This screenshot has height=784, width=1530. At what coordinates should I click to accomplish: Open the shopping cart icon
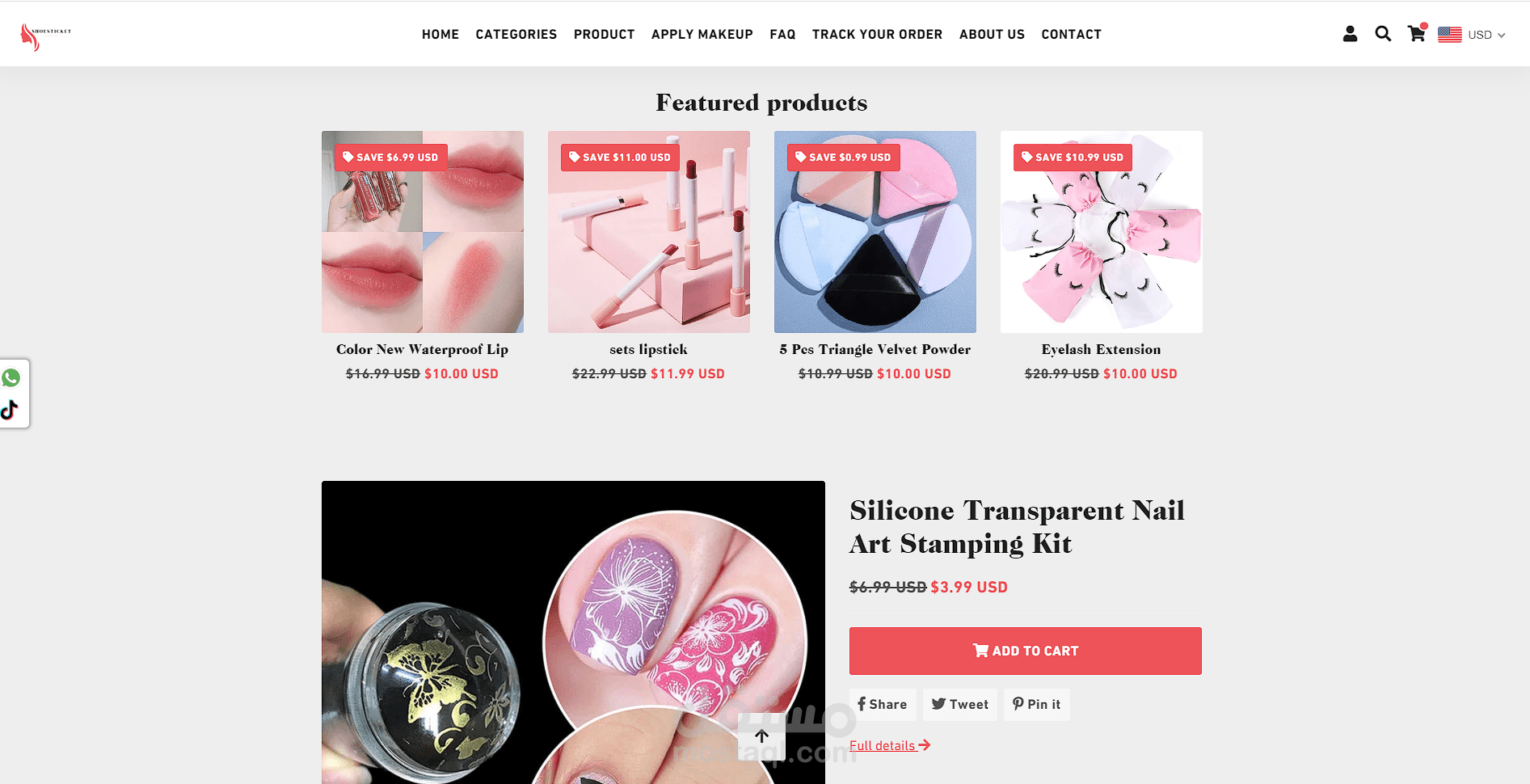tap(1416, 33)
